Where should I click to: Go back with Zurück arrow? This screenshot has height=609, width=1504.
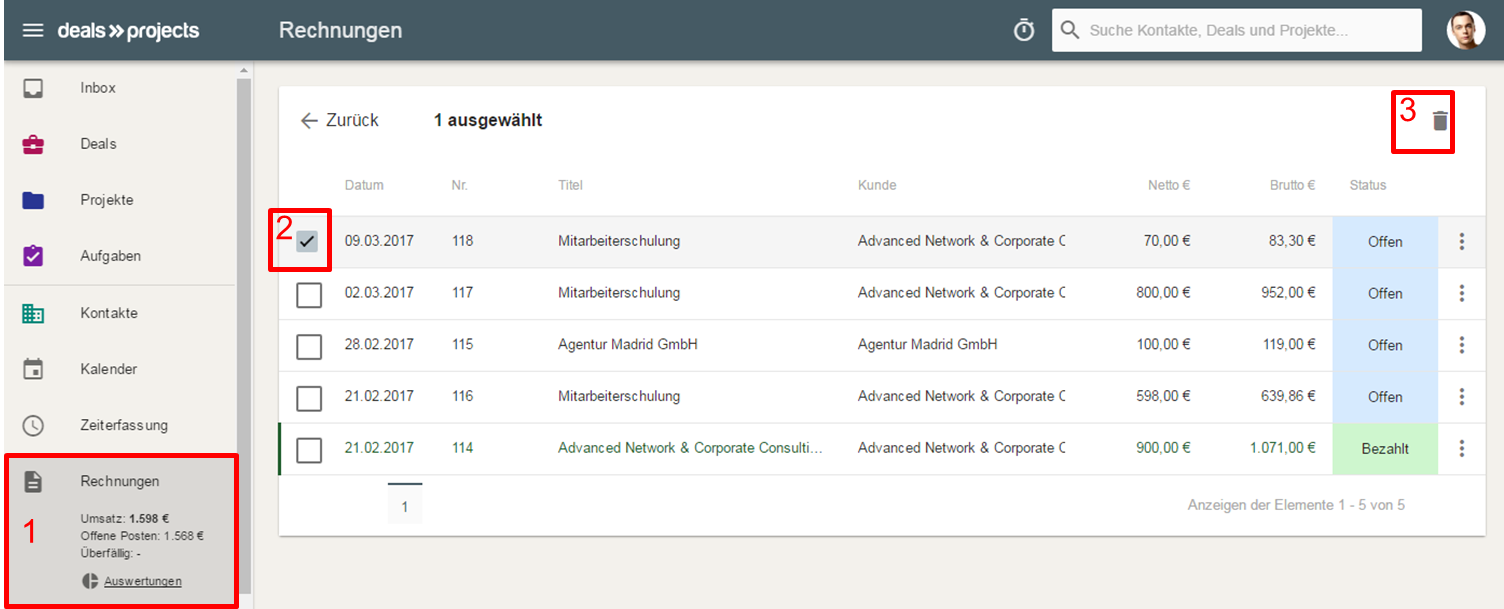tap(339, 120)
